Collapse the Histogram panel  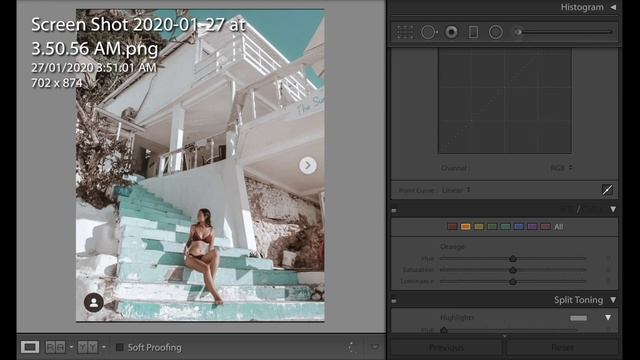(613, 7)
